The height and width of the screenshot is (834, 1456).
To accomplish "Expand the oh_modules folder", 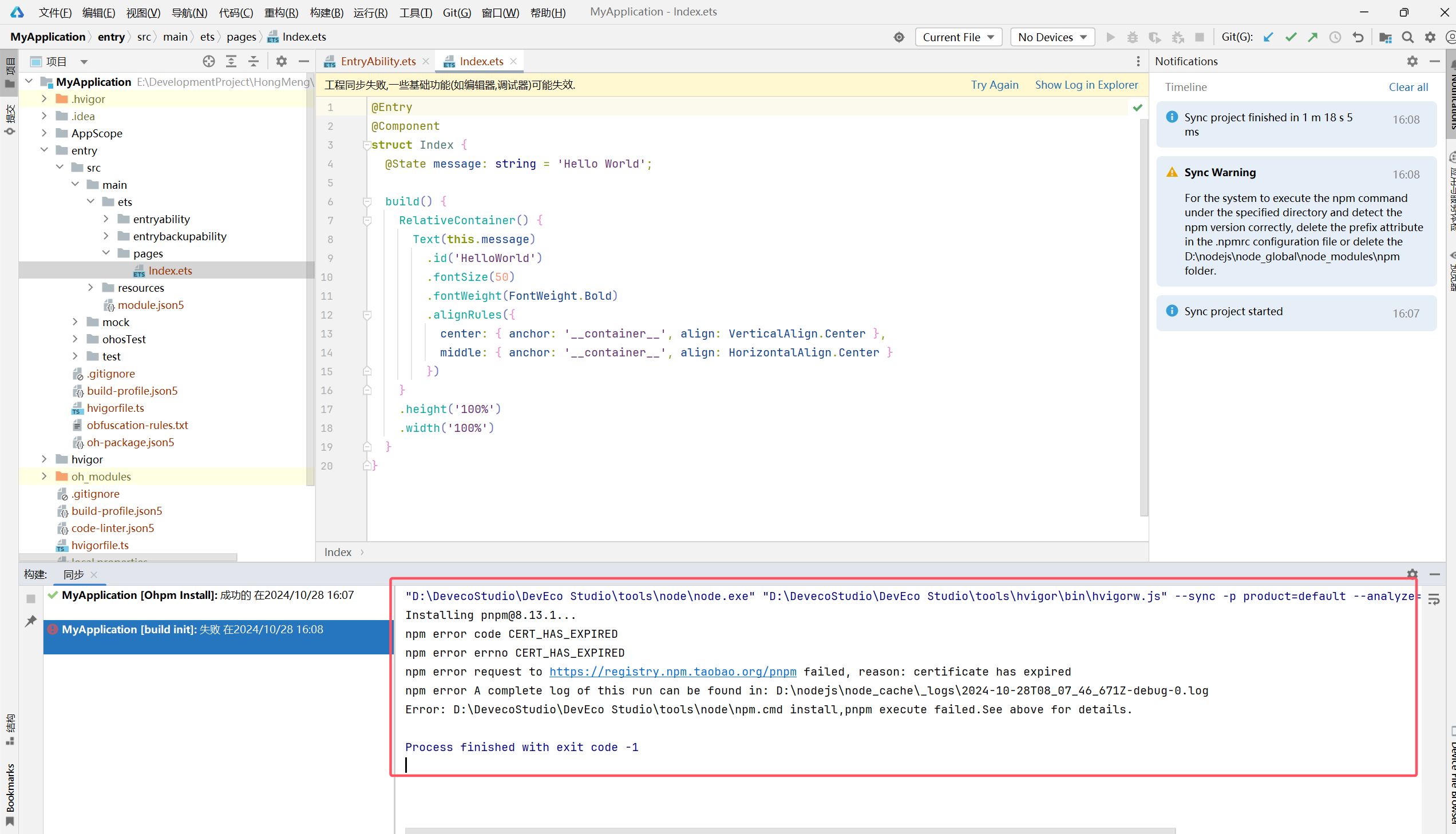I will pos(44,476).
